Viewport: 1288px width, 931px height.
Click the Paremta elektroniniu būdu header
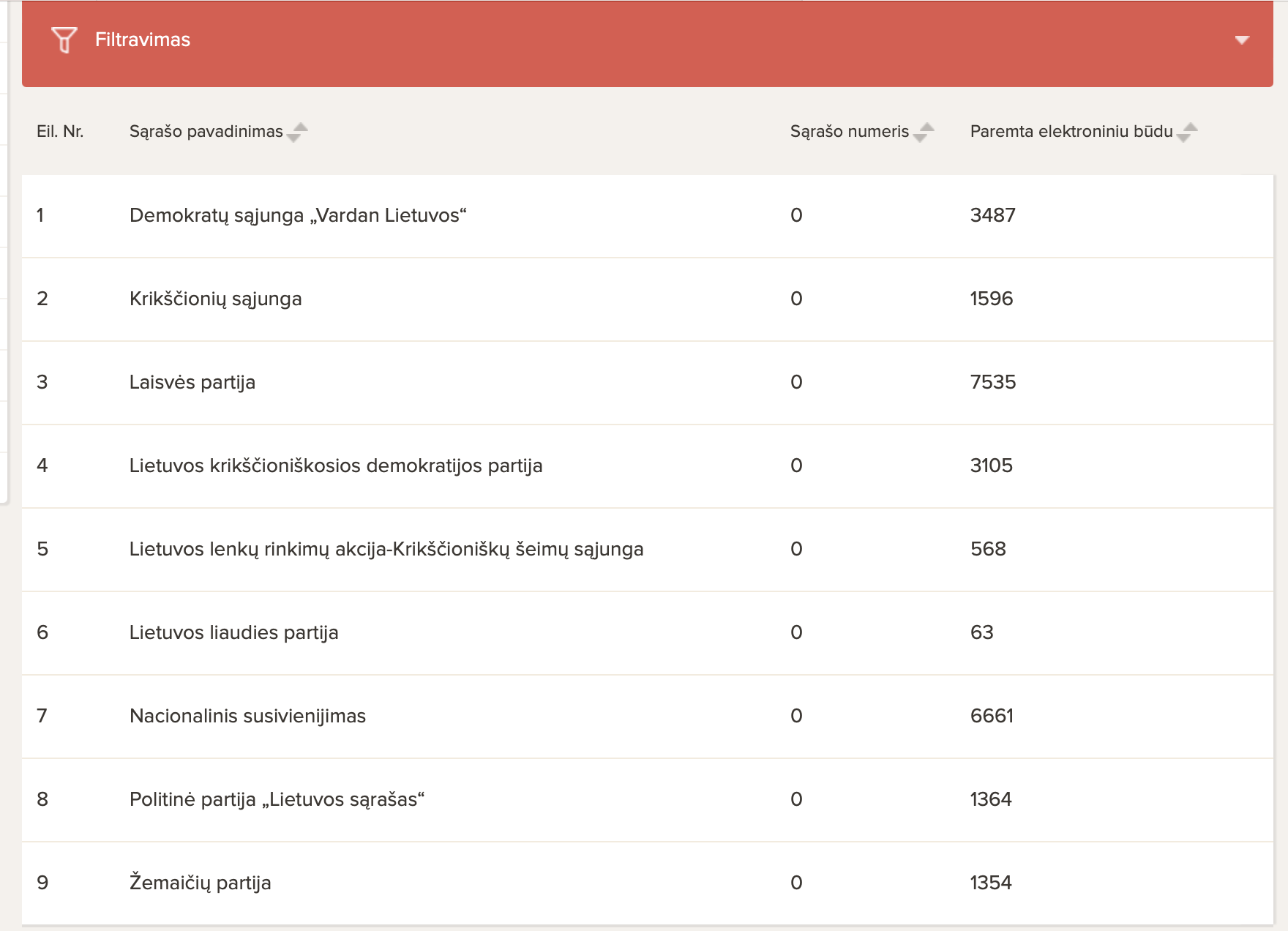pos(1071,132)
